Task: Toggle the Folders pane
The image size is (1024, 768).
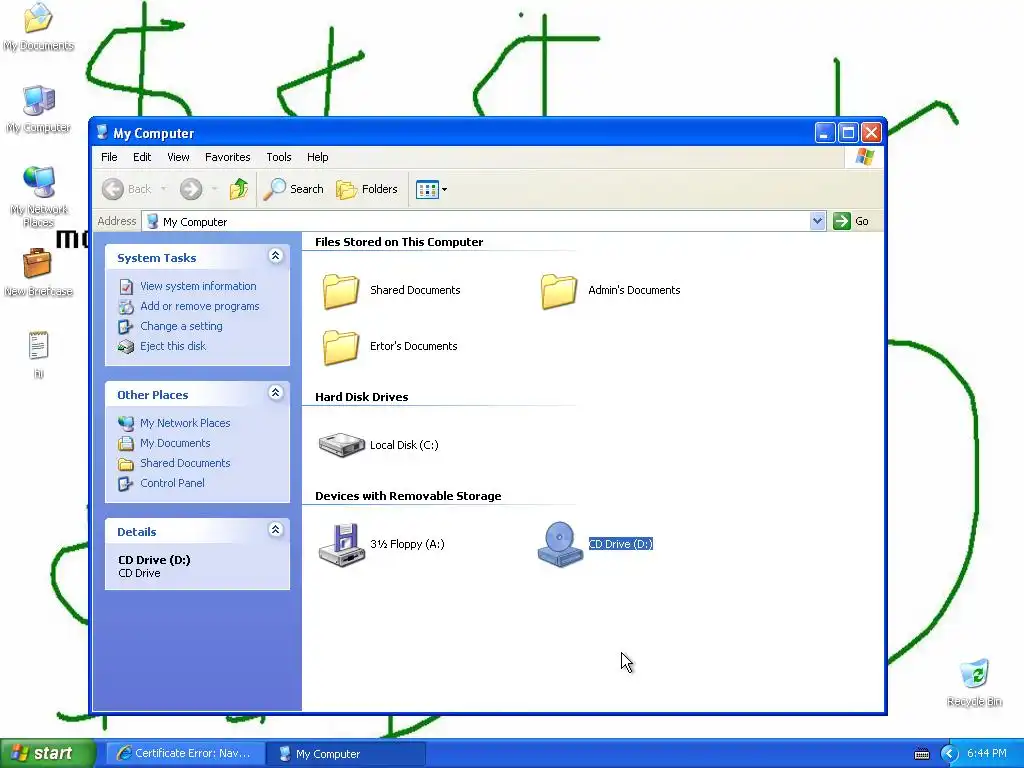Action: pos(366,189)
